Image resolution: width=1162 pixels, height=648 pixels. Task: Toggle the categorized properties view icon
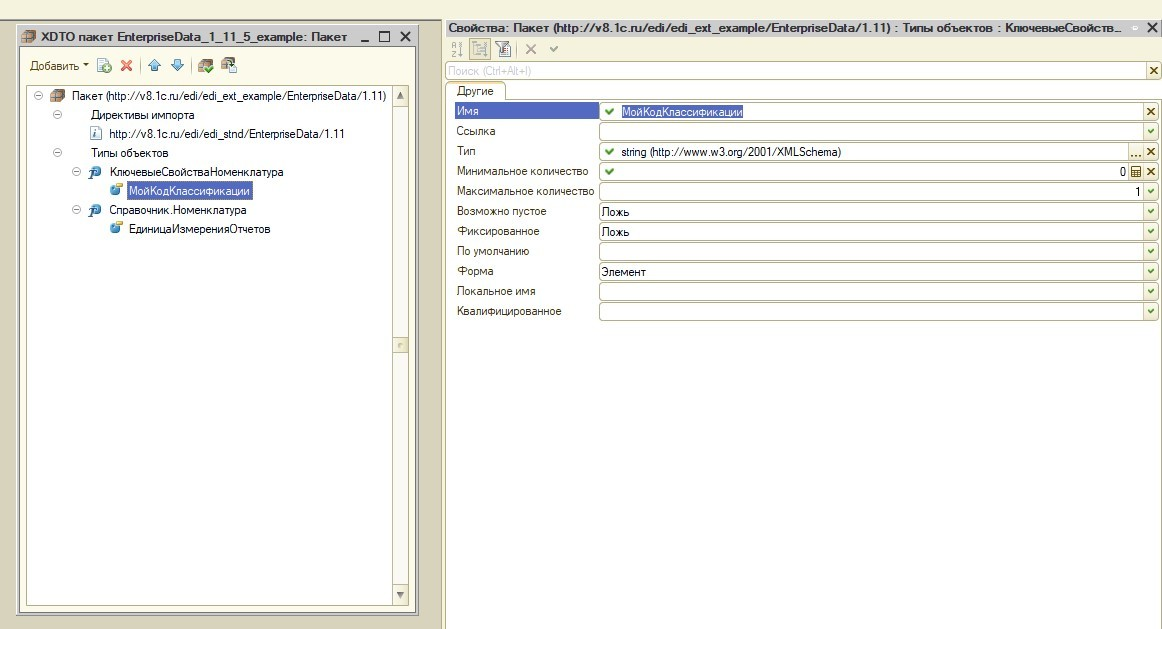coord(480,48)
